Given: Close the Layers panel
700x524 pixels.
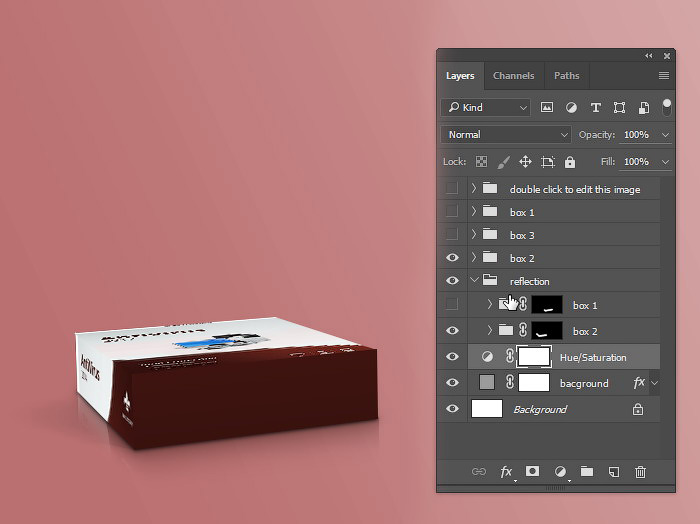Looking at the screenshot, I should (667, 56).
